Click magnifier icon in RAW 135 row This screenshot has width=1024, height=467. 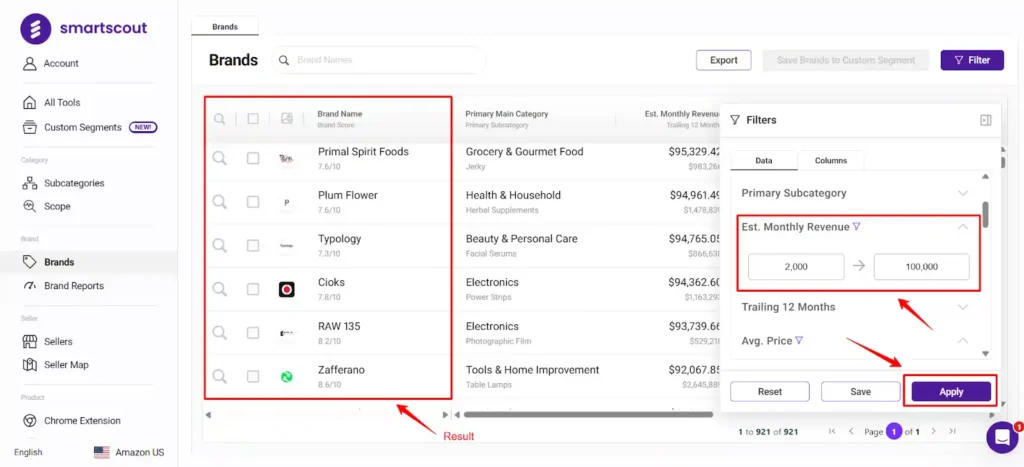click(x=220, y=333)
